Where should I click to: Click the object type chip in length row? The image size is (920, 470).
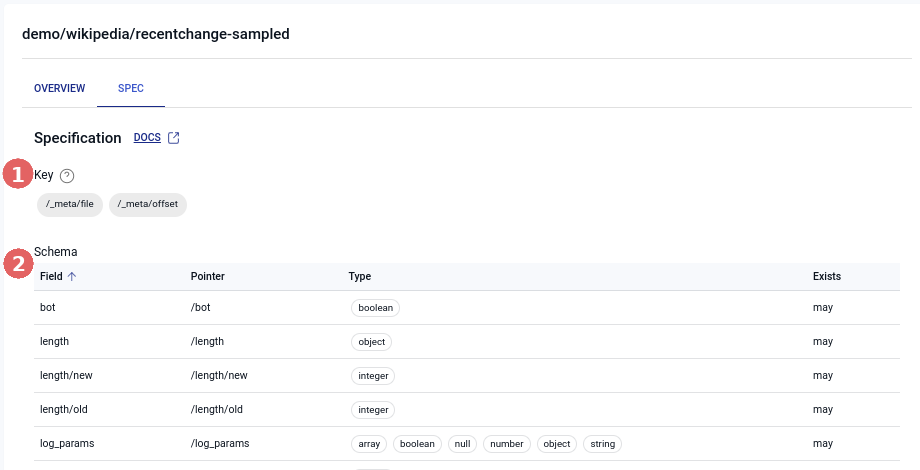(371, 342)
